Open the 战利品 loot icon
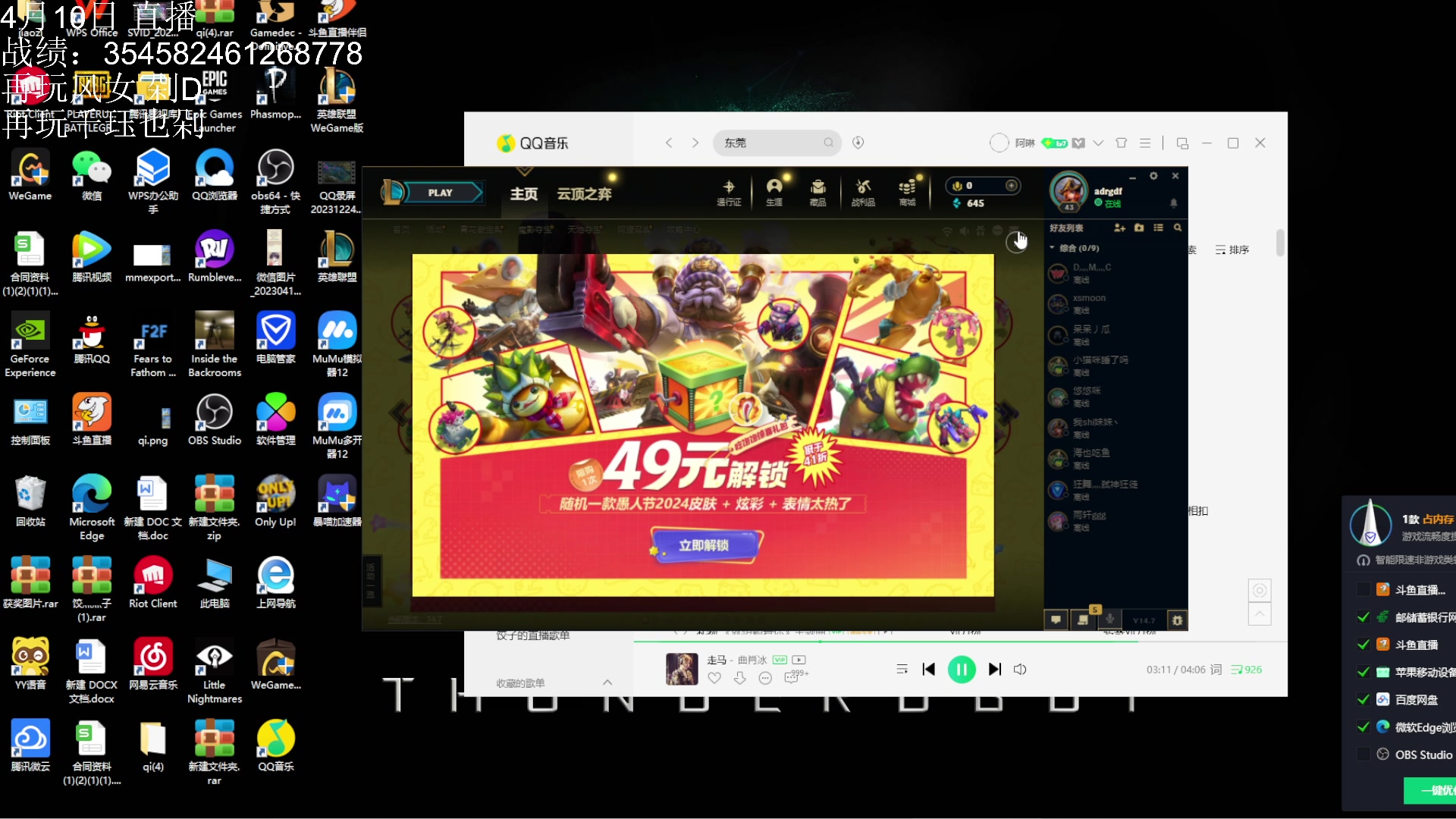Screen dimensions: 1456x819 tap(863, 192)
